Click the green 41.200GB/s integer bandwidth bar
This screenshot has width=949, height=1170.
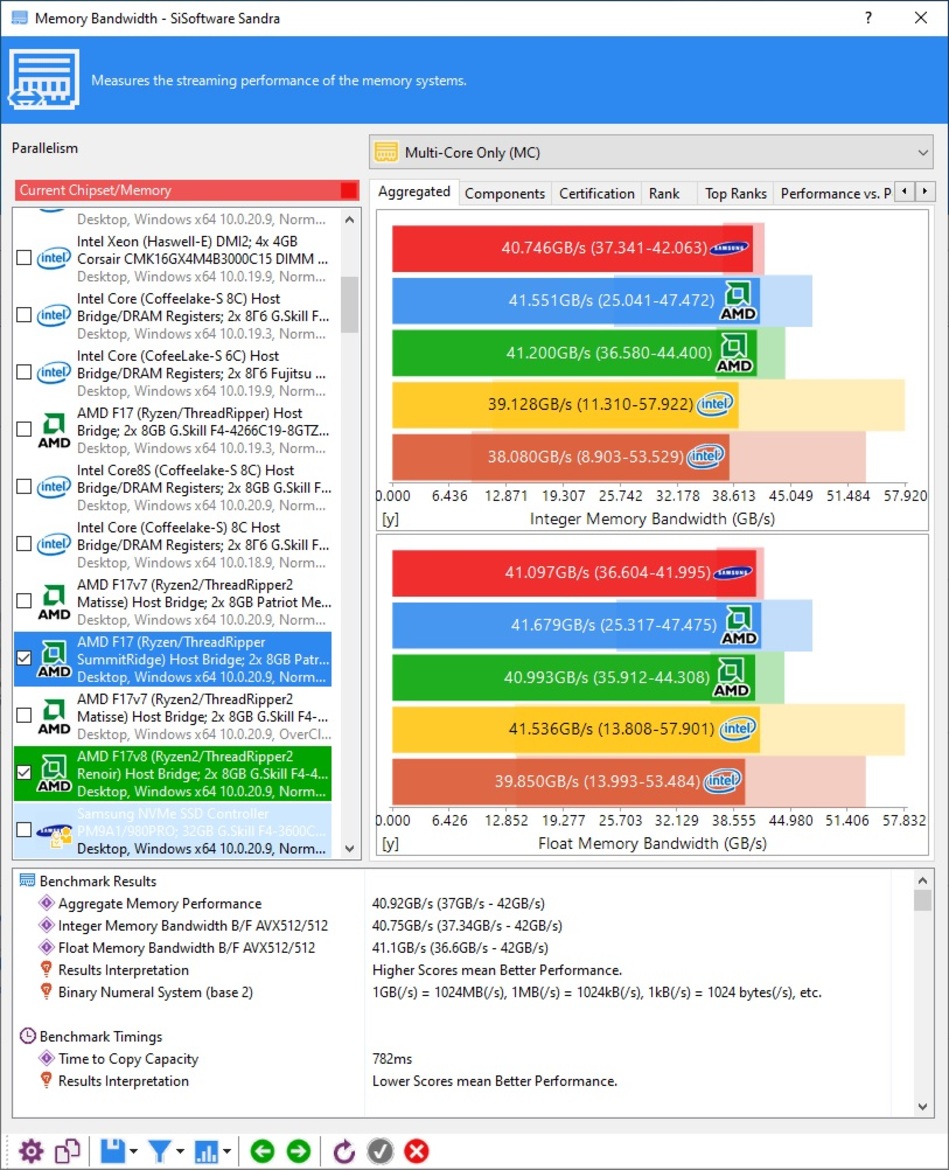(574, 352)
